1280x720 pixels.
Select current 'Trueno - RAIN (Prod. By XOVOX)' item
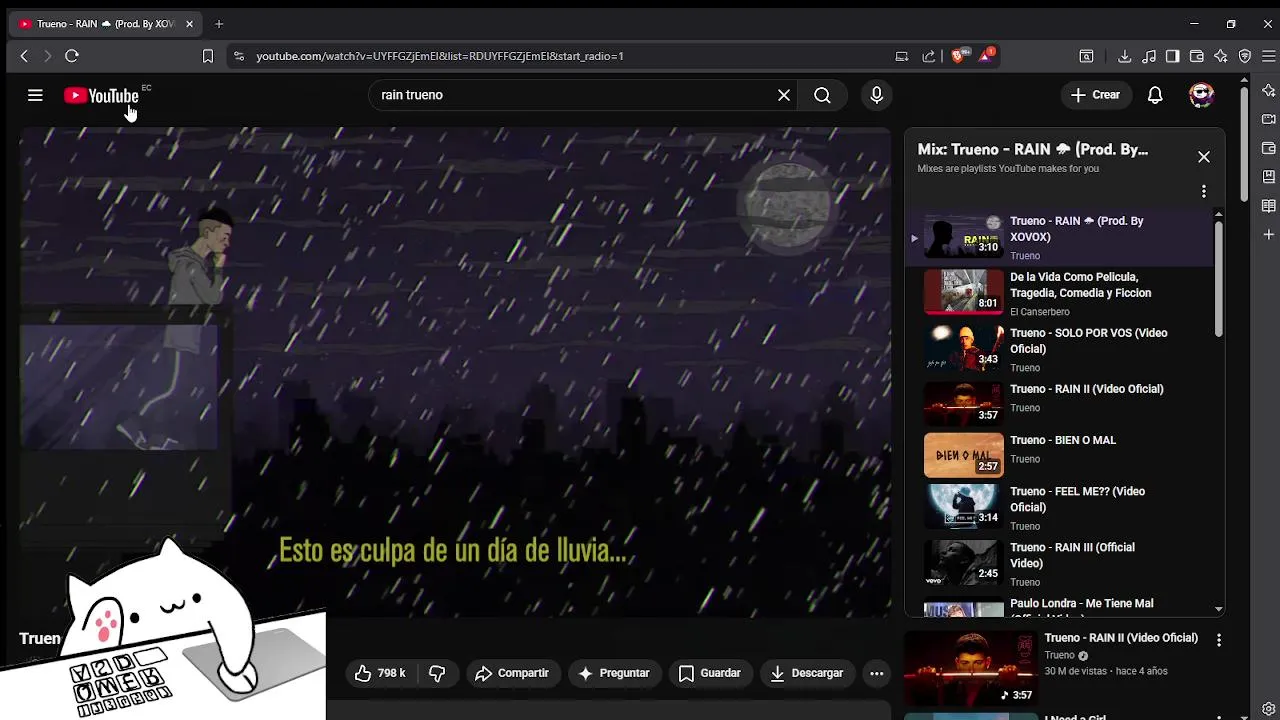click(1058, 238)
